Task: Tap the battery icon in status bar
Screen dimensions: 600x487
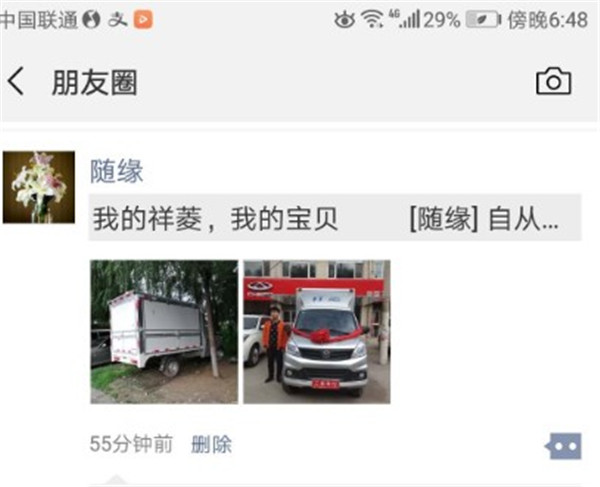Action: 483,20
